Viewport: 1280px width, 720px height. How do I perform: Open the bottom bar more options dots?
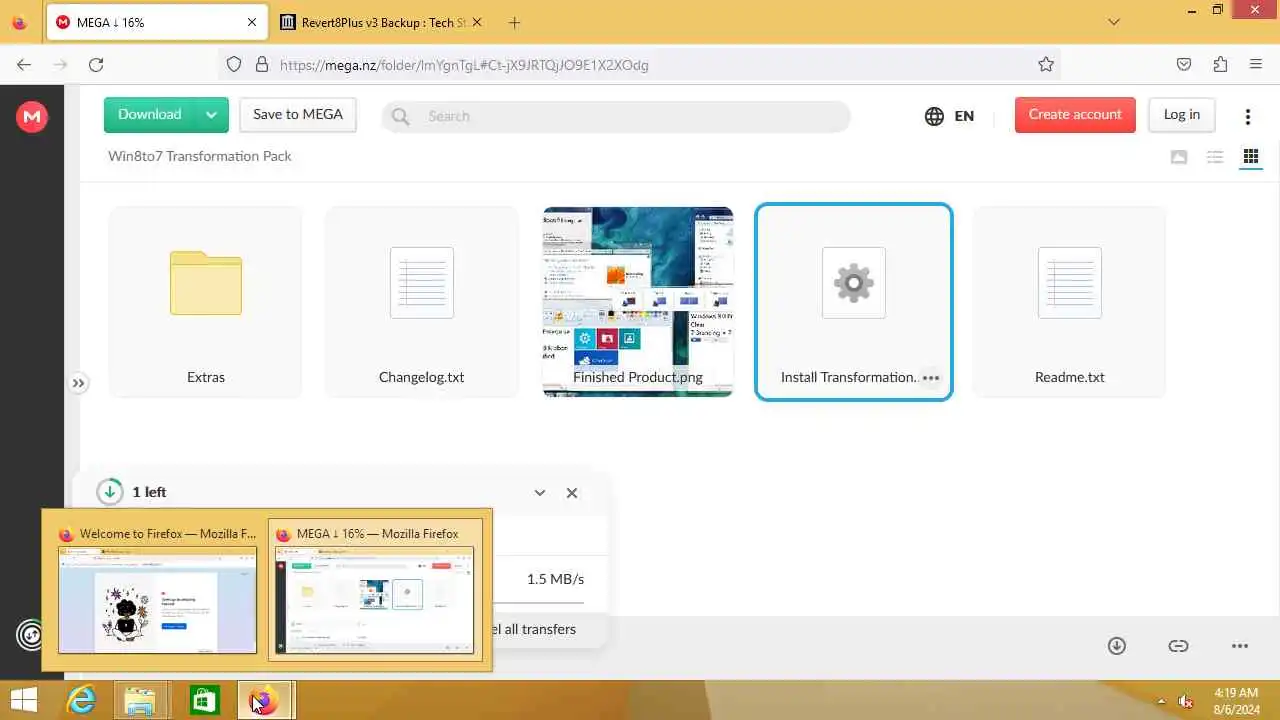[1240, 646]
